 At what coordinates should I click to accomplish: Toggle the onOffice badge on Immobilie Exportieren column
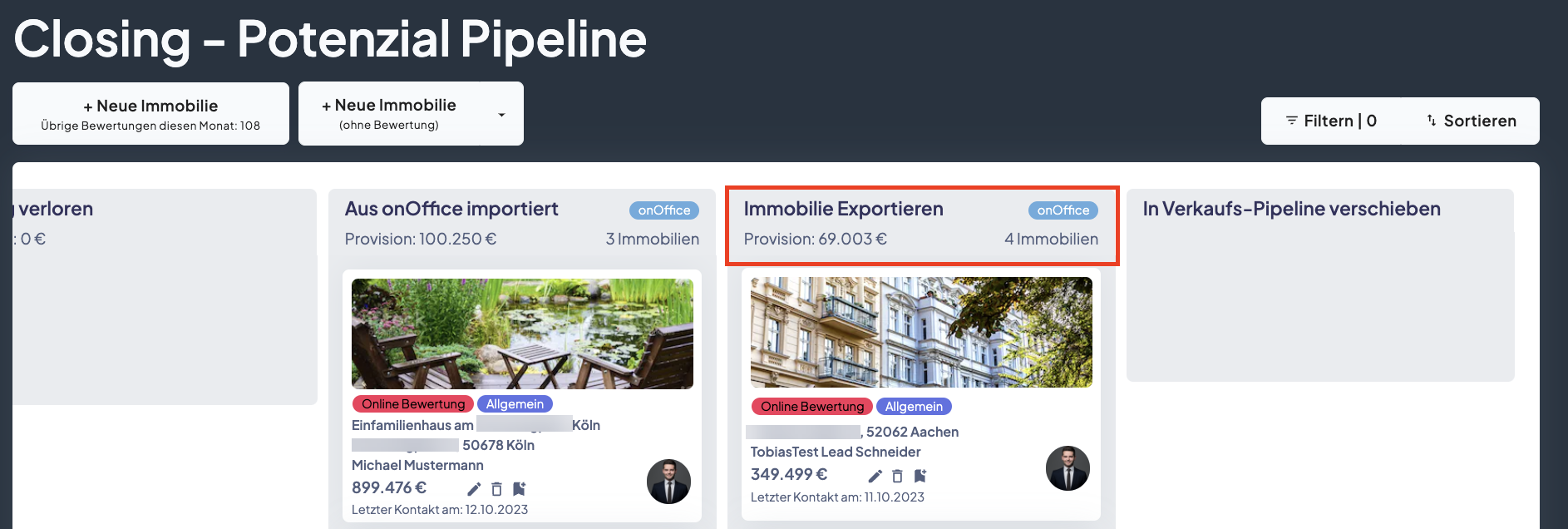pos(1064,210)
